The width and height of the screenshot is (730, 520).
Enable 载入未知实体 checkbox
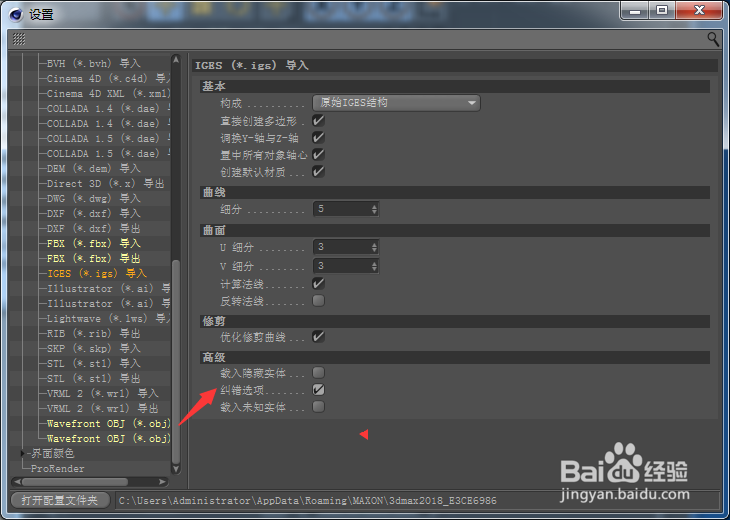coord(318,407)
